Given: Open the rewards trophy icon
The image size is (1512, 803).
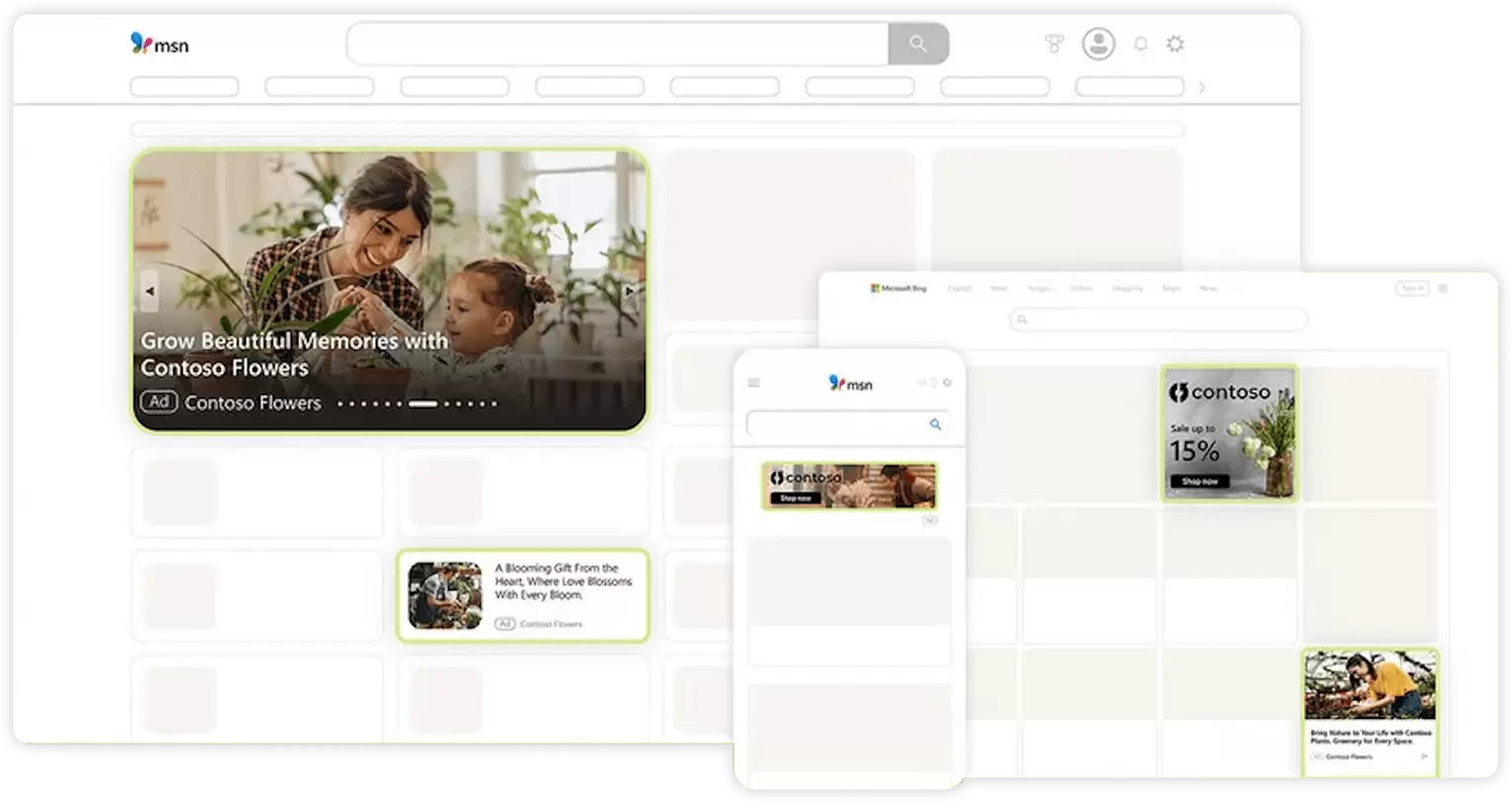Looking at the screenshot, I should tap(1055, 44).
